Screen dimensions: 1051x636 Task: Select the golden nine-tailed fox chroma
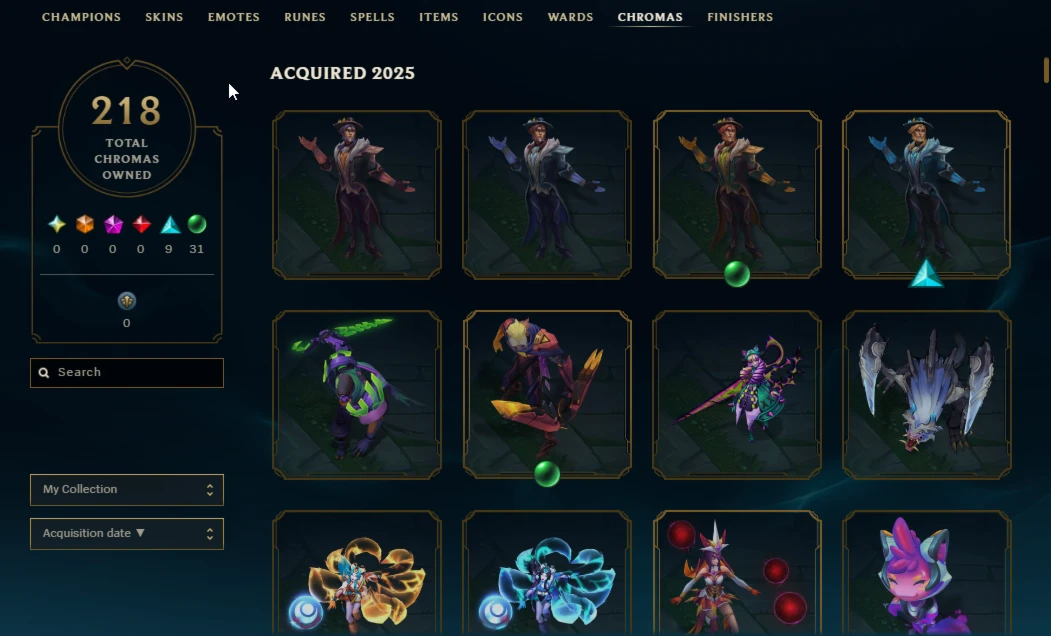(357, 573)
